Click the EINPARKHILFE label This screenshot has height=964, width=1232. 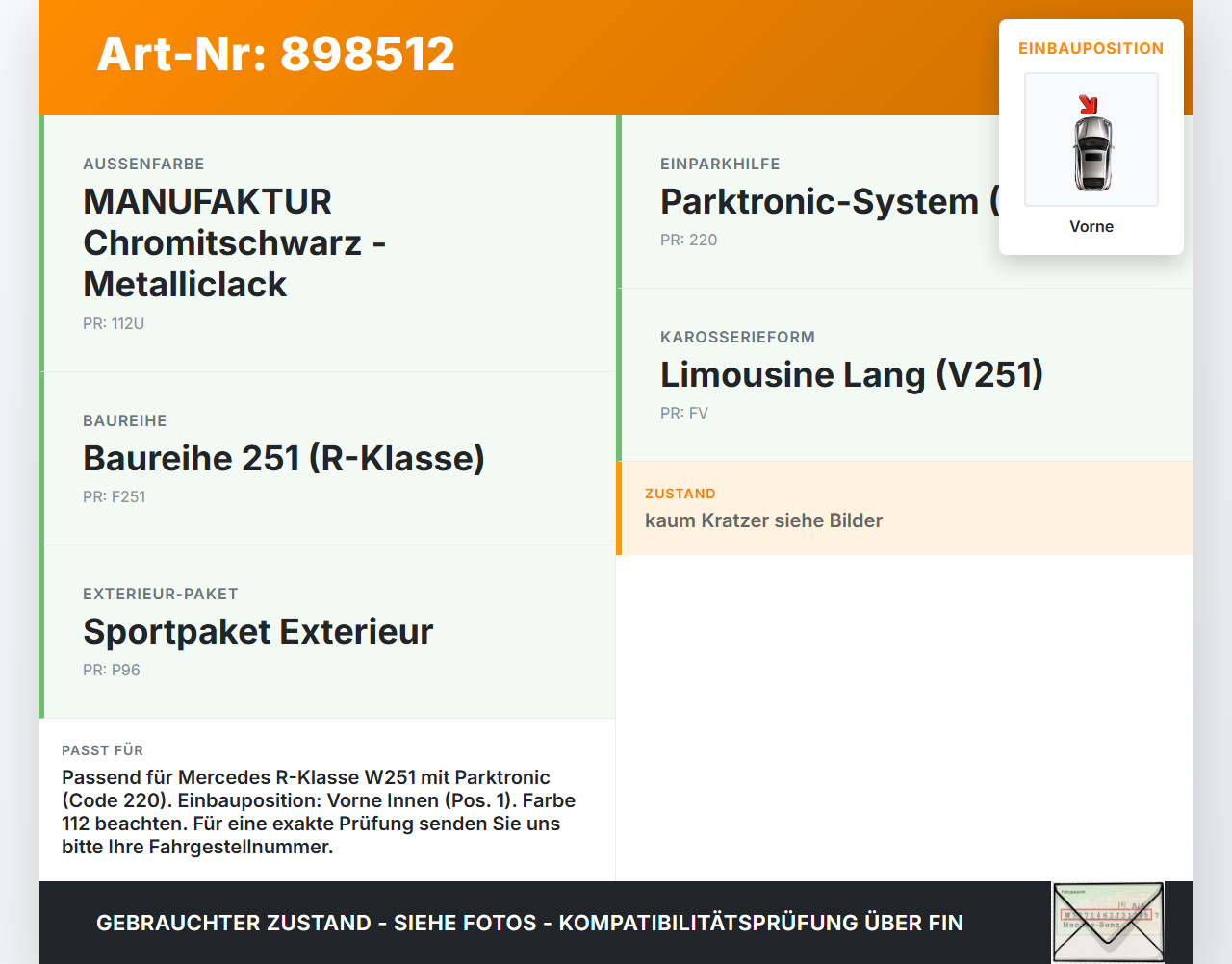(x=720, y=164)
